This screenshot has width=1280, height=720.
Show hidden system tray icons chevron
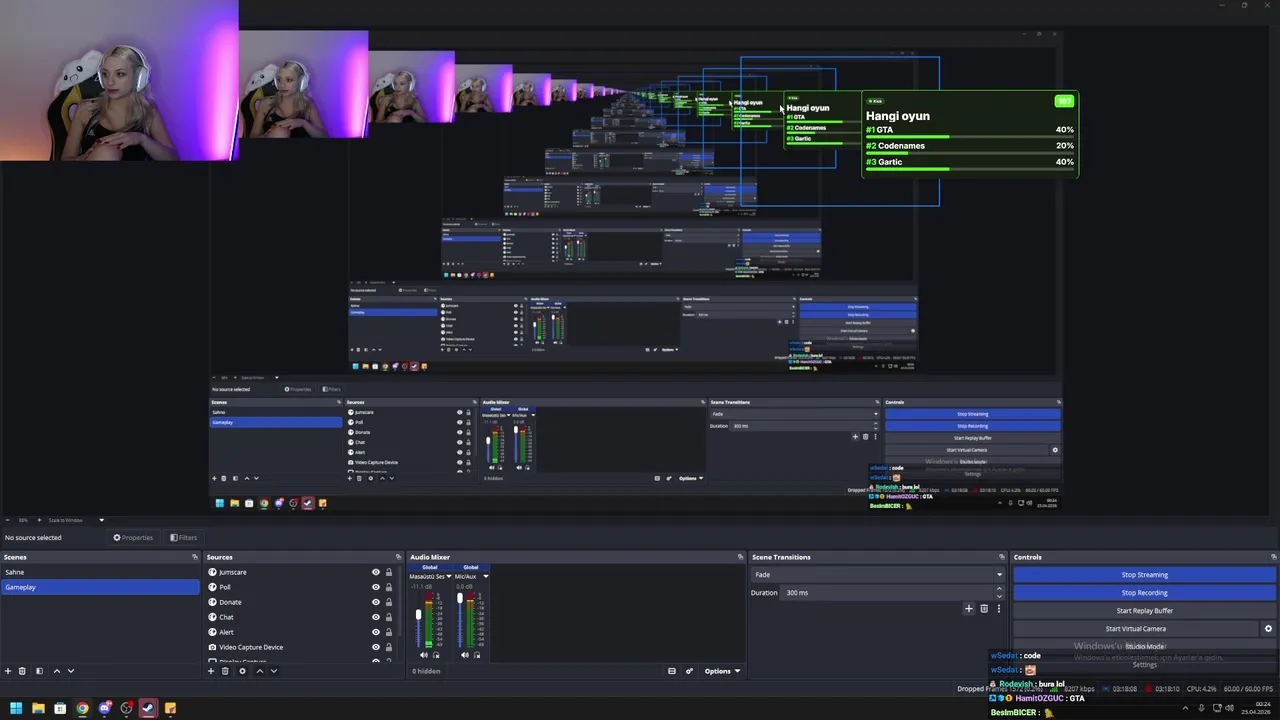pyautogui.click(x=1187, y=708)
